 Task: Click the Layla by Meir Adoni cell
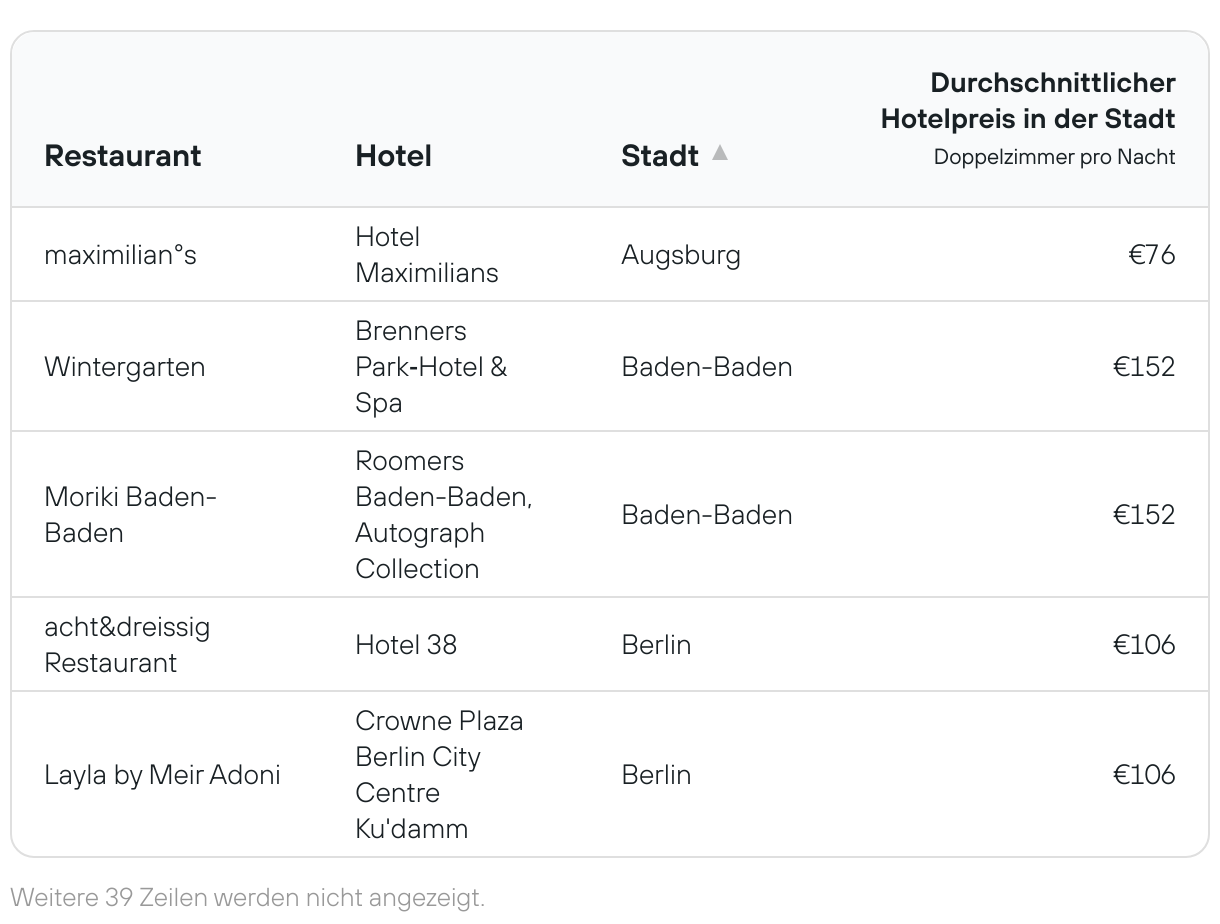(x=163, y=775)
